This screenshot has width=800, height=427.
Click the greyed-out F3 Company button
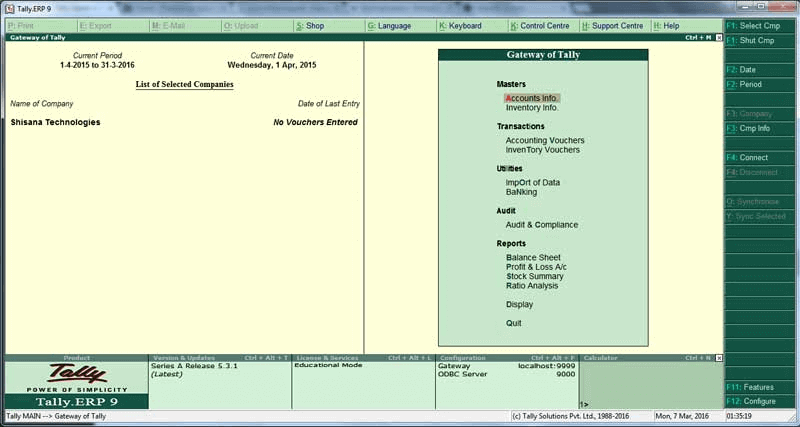point(759,114)
